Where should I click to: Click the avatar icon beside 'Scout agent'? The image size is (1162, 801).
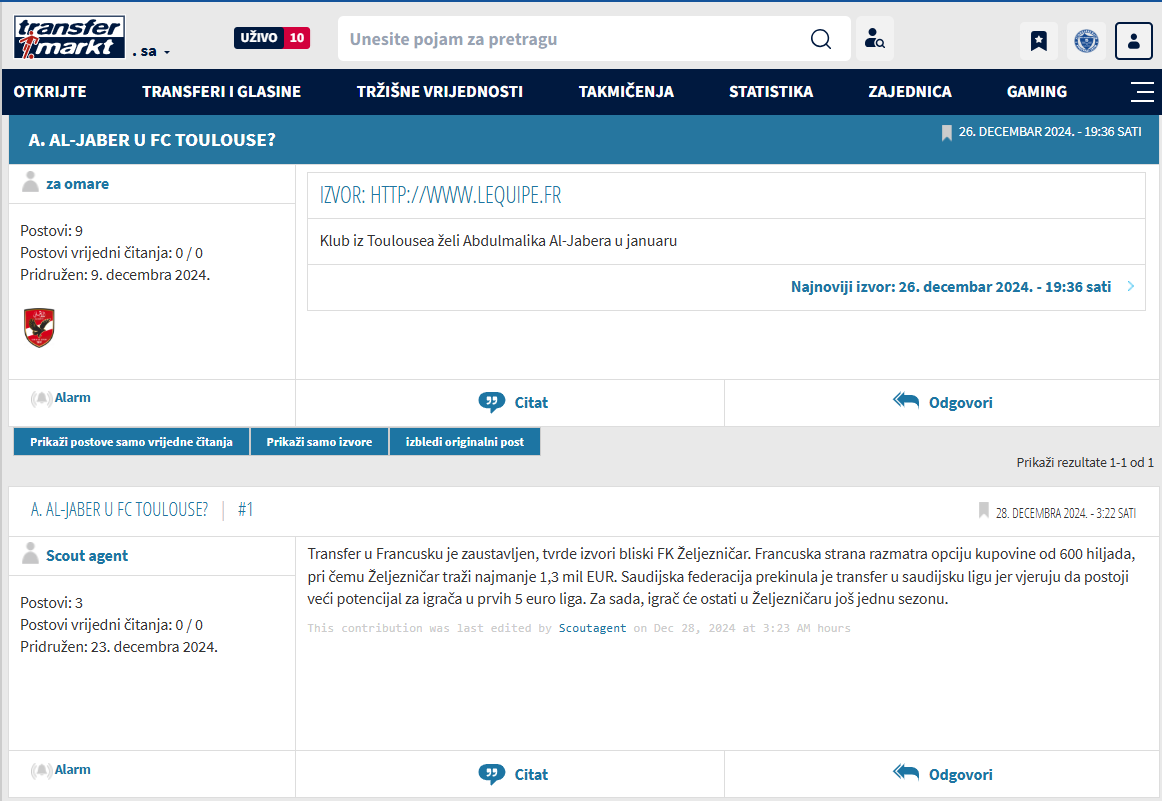point(30,554)
